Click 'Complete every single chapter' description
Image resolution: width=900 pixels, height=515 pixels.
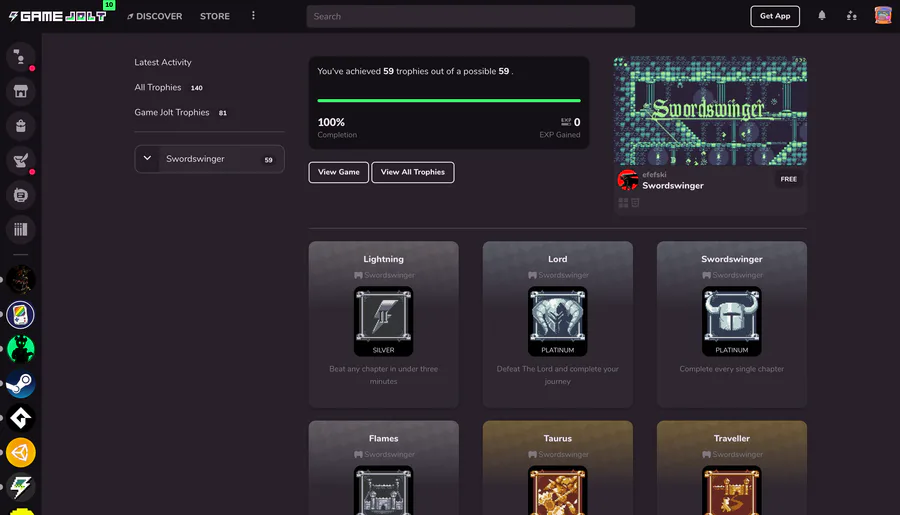tap(732, 369)
